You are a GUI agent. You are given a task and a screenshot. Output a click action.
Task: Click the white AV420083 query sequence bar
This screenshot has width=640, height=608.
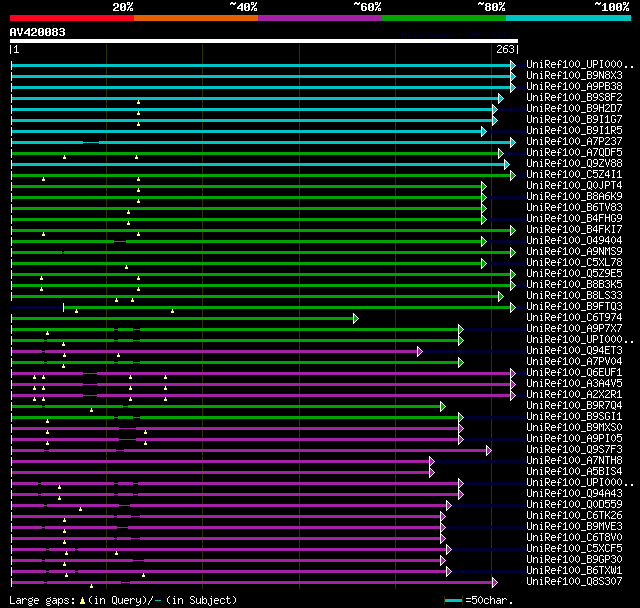[264, 41]
